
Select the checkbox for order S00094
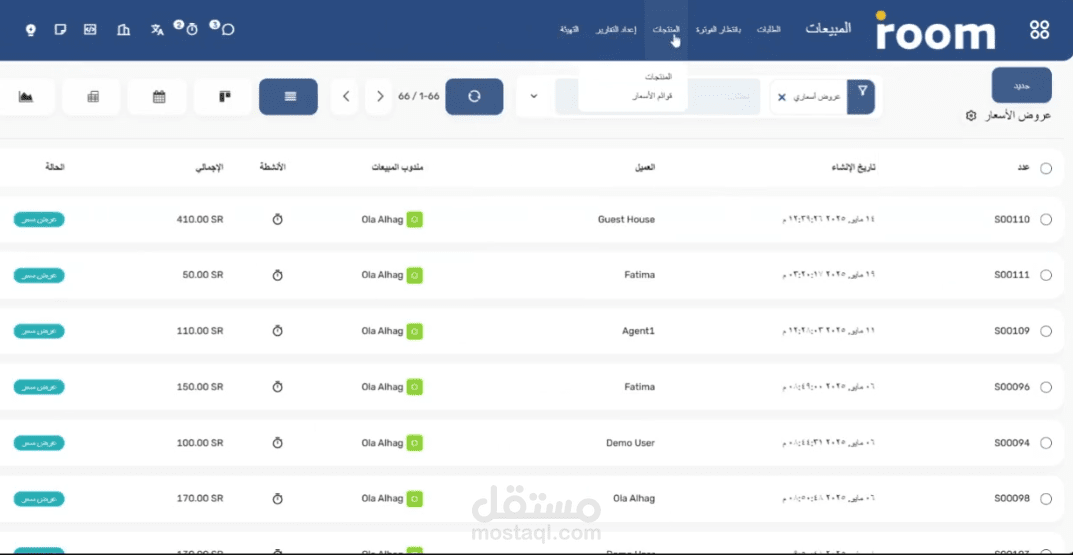(1046, 443)
